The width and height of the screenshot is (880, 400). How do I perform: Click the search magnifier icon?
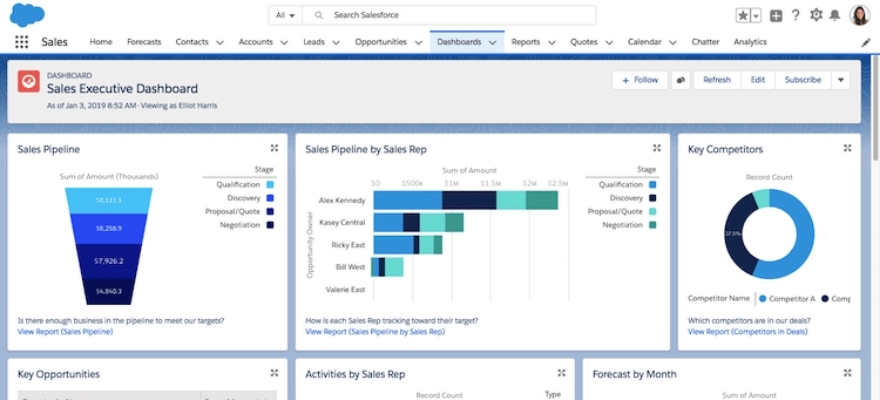(x=318, y=16)
